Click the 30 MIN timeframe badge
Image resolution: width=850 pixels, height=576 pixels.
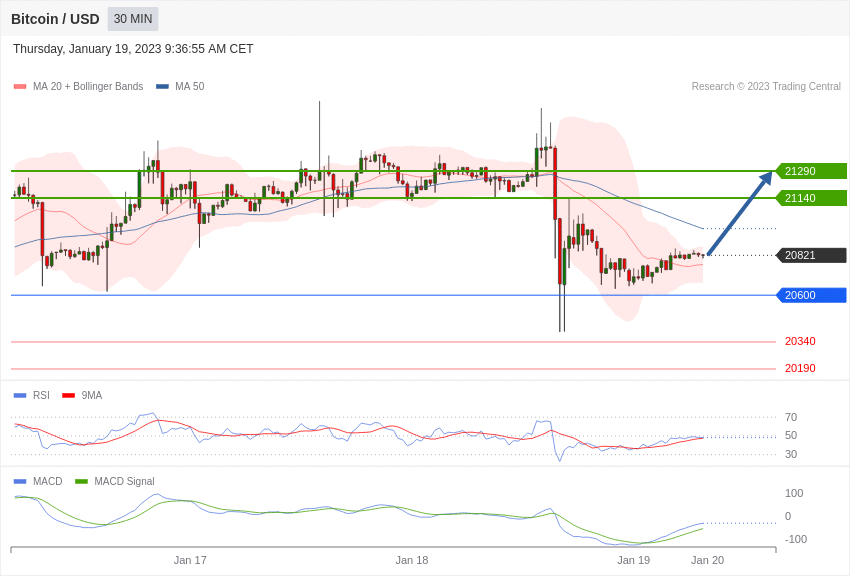[133, 19]
